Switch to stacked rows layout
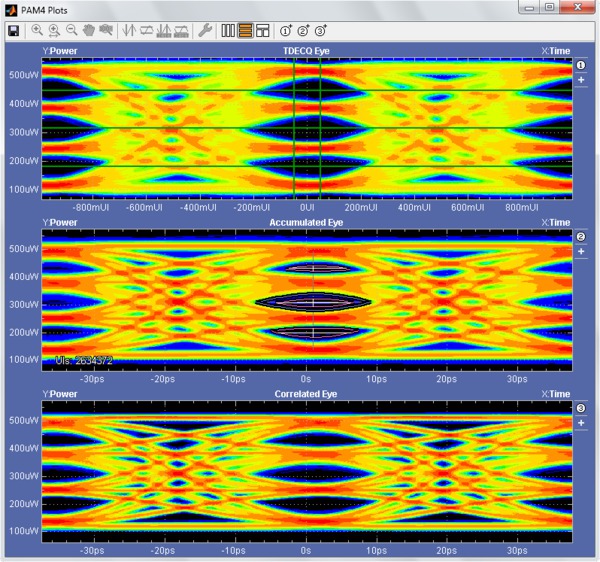 click(245, 31)
